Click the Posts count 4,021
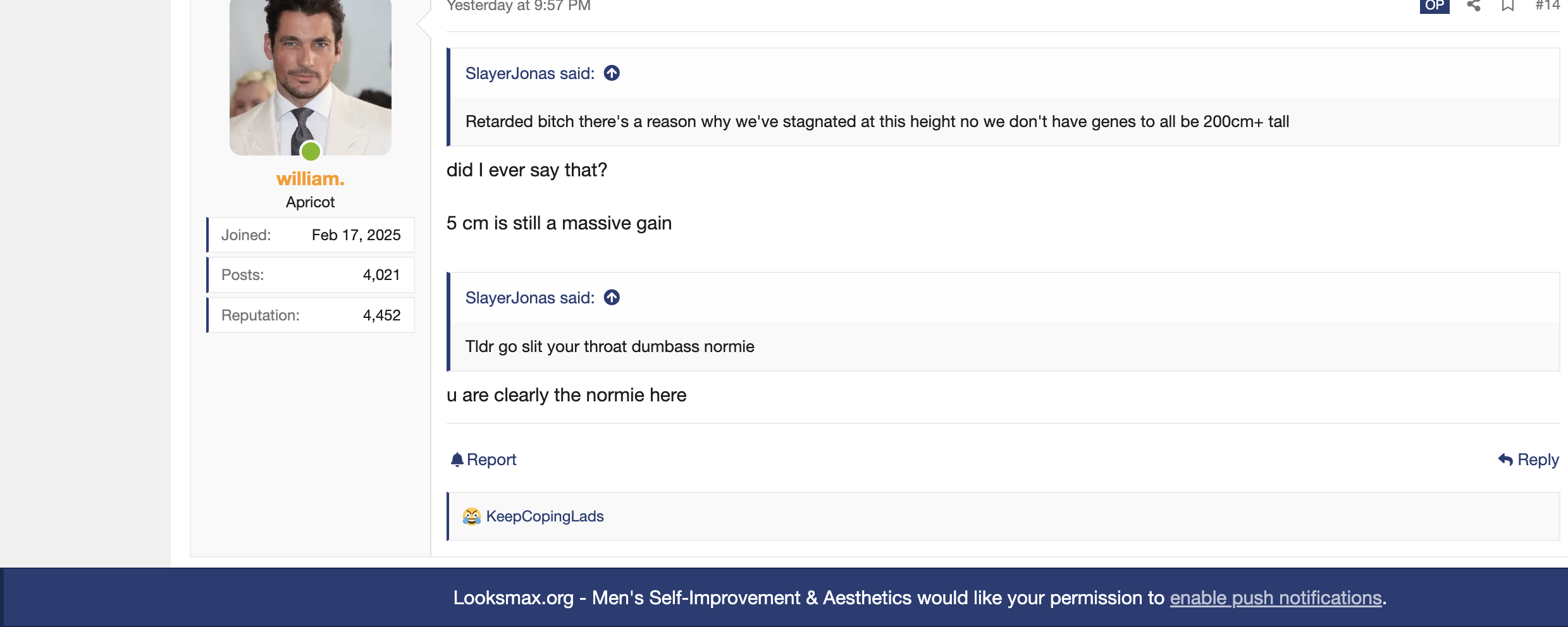Viewport: 1568px width, 627px height. click(381, 275)
